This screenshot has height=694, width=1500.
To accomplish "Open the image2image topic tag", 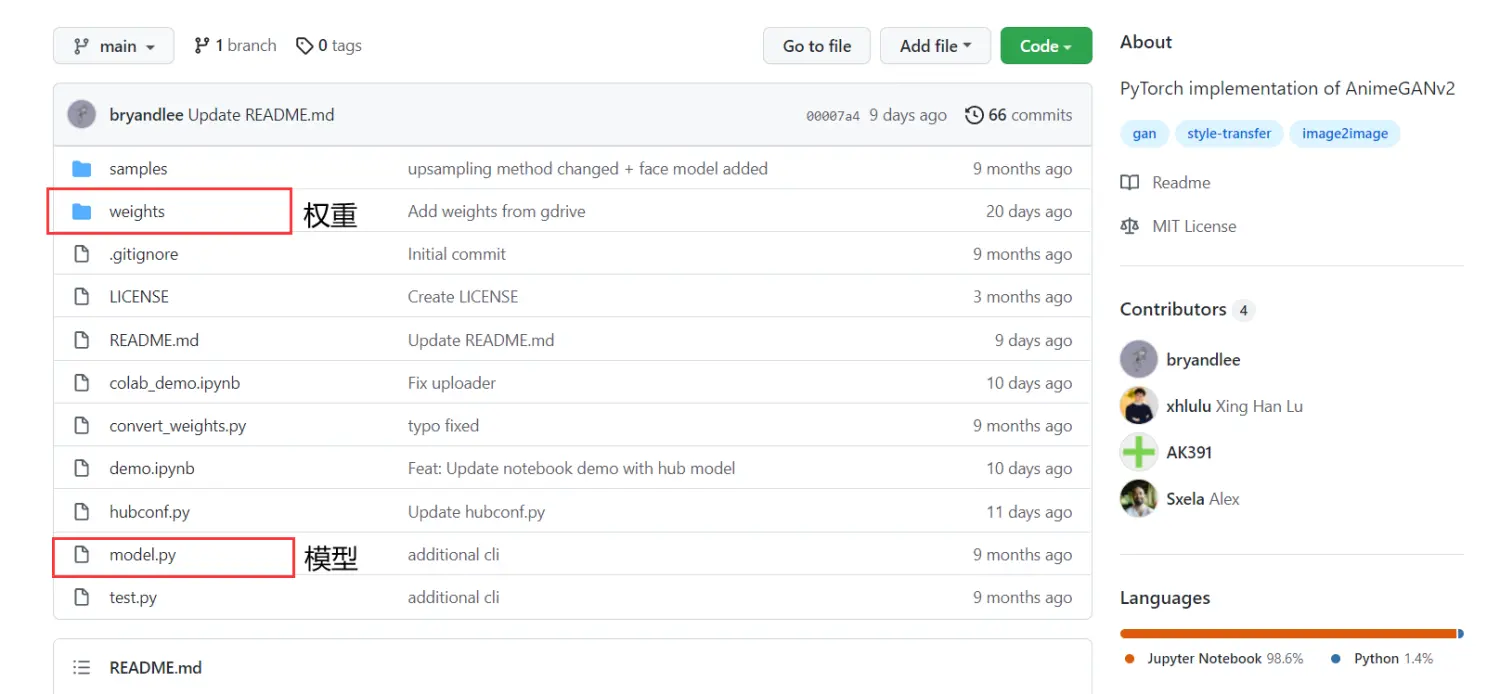I will [1344, 134].
